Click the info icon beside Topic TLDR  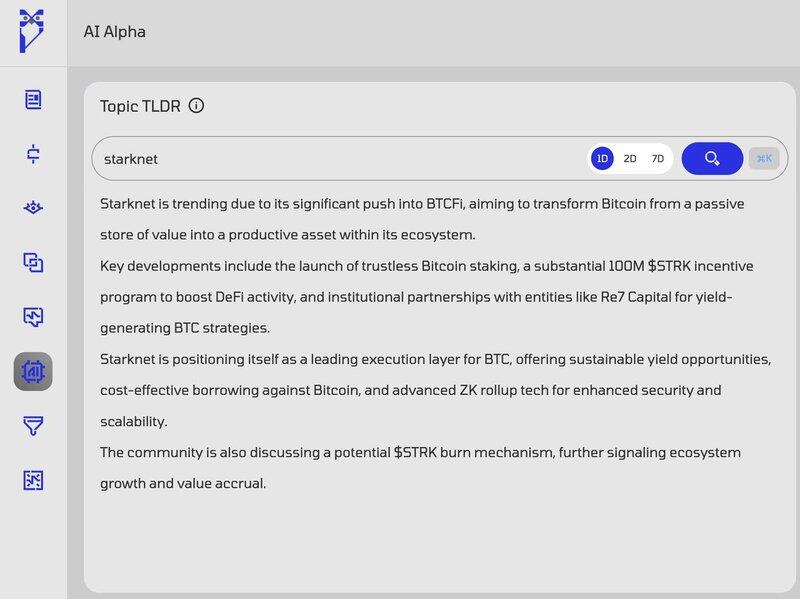(196, 106)
